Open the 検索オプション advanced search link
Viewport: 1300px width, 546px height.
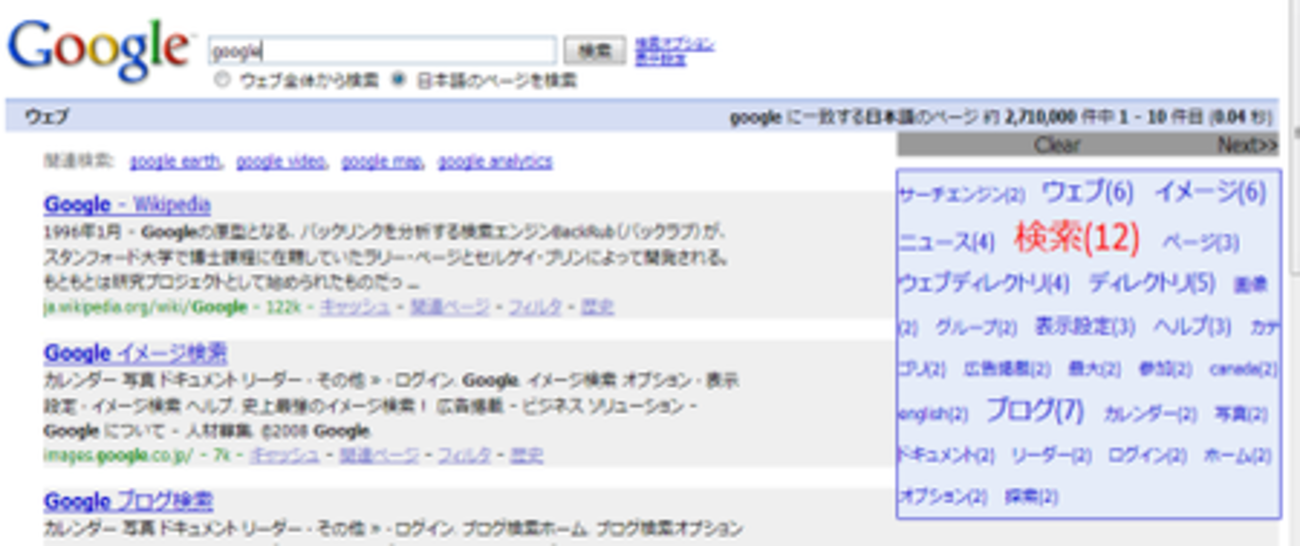point(675,44)
